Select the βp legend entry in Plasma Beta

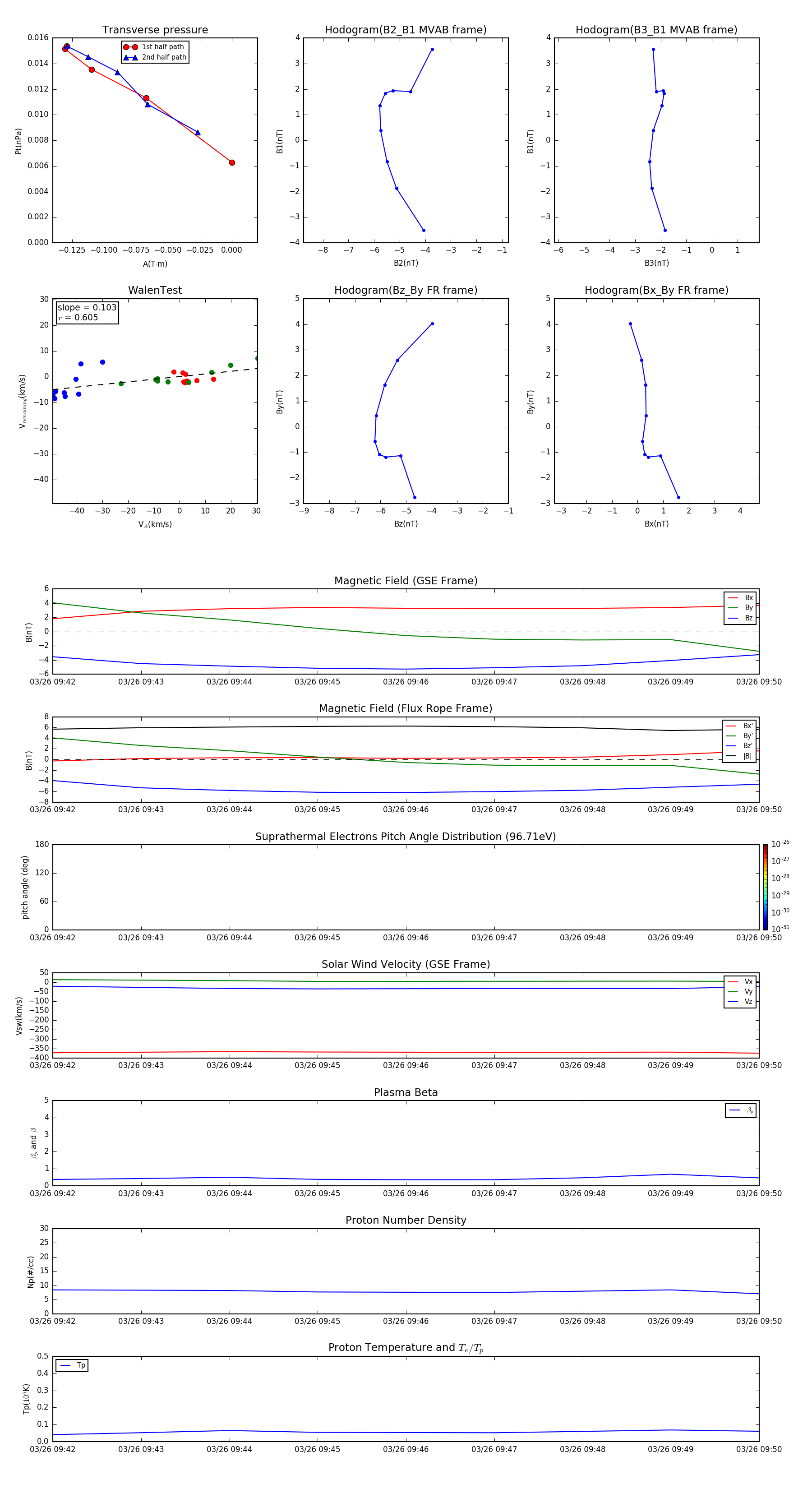pos(741,1110)
